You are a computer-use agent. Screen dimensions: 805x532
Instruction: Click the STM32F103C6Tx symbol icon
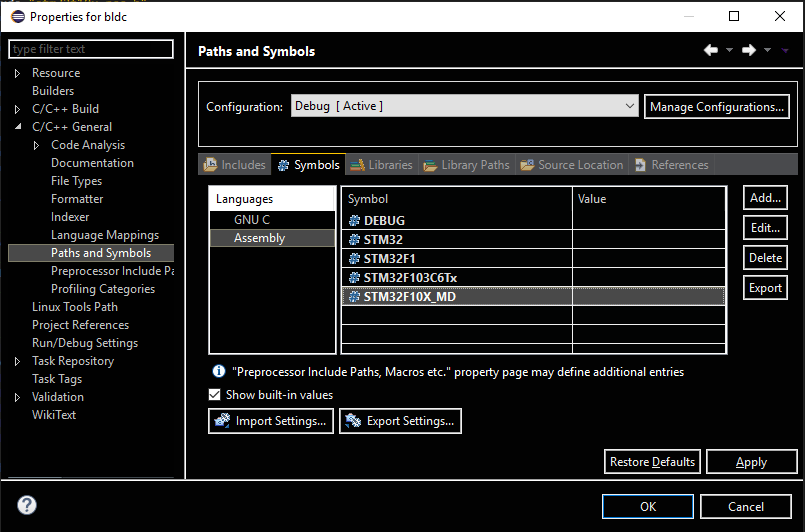354,277
